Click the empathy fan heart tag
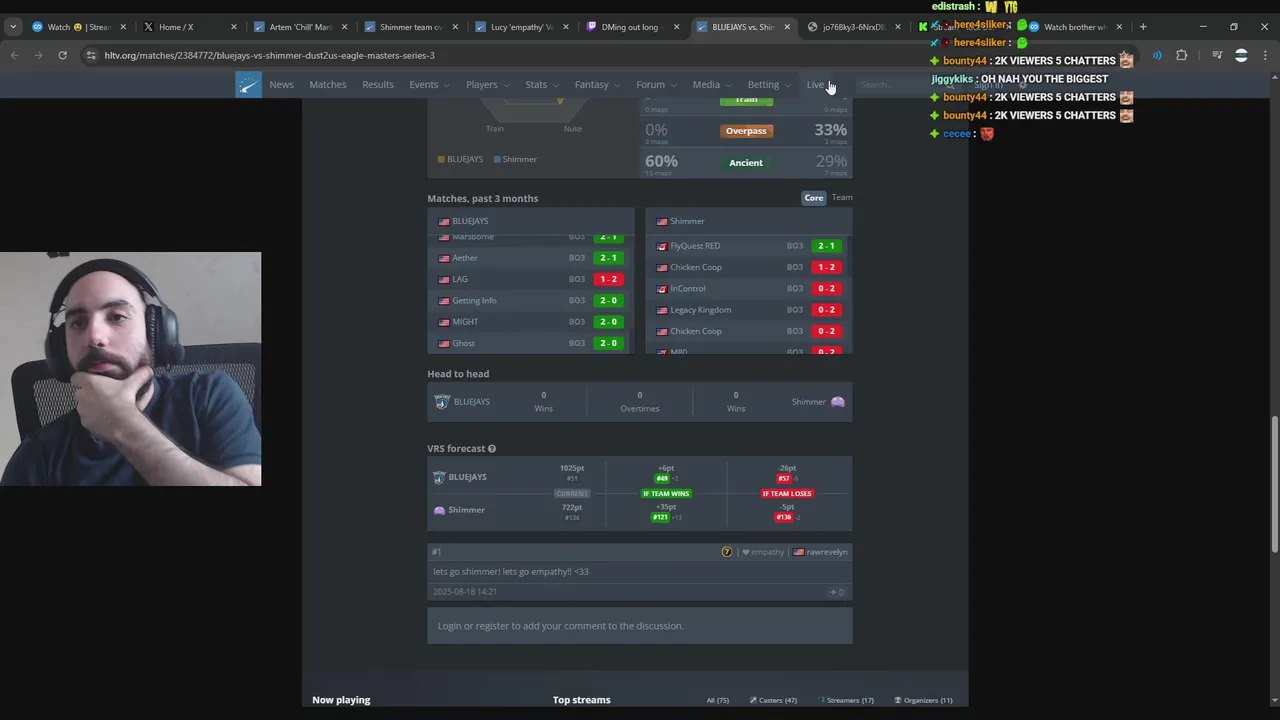The height and width of the screenshot is (720, 1280). (x=763, y=552)
